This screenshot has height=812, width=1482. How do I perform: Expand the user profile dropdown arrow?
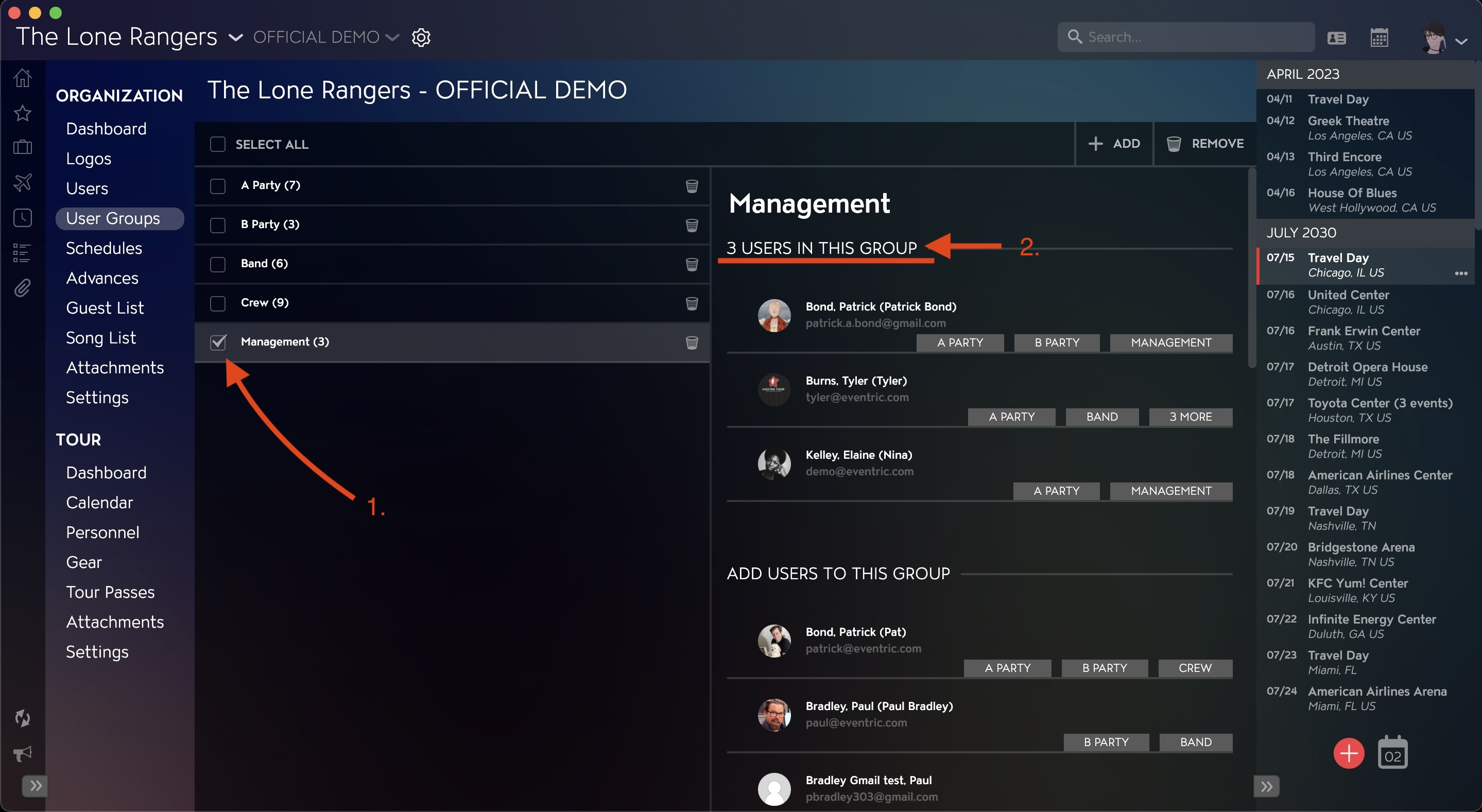click(1461, 41)
